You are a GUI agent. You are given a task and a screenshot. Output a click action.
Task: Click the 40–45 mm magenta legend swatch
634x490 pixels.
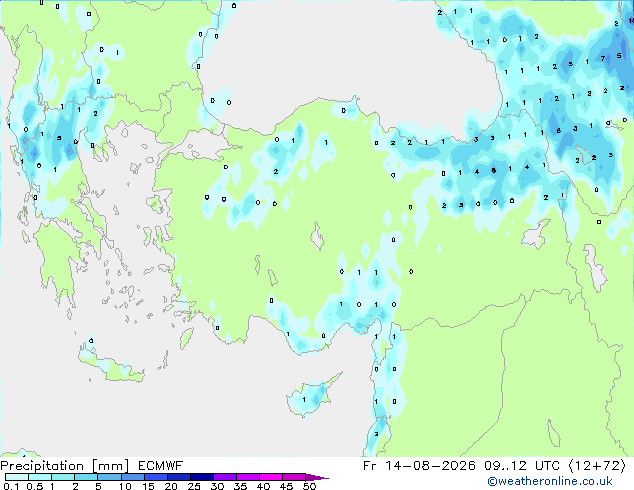[271, 477]
